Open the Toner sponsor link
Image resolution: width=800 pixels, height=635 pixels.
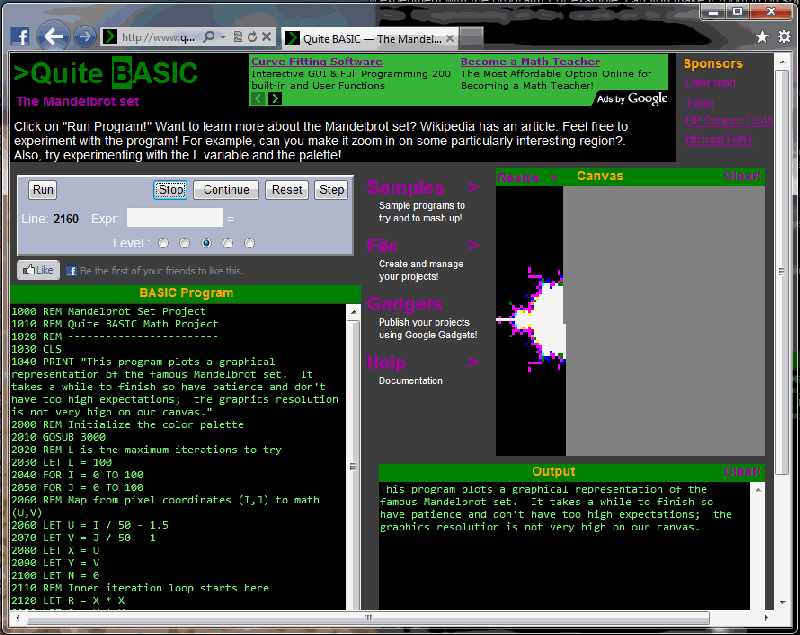coord(700,101)
